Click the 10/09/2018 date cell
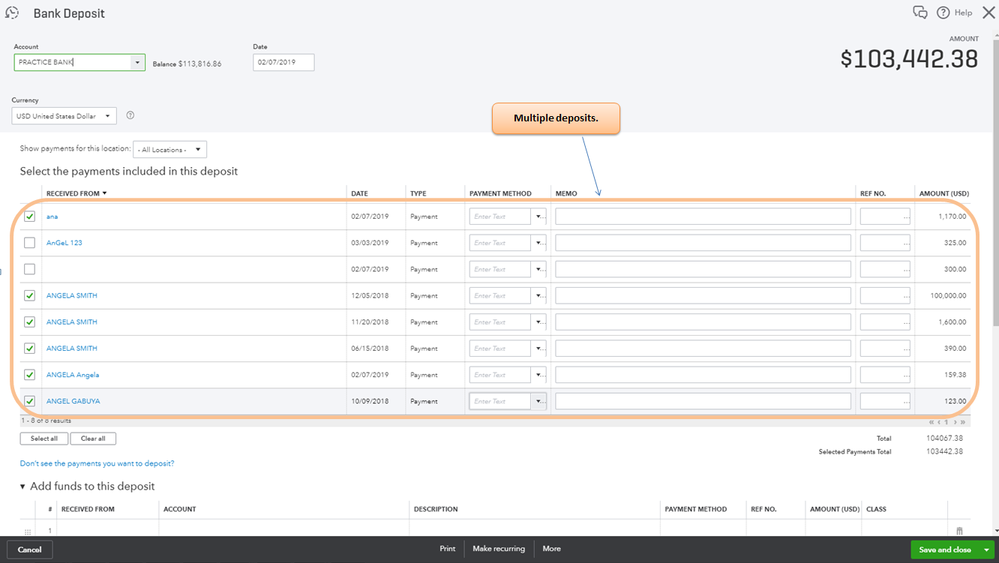The height and width of the screenshot is (563, 999). [x=370, y=401]
